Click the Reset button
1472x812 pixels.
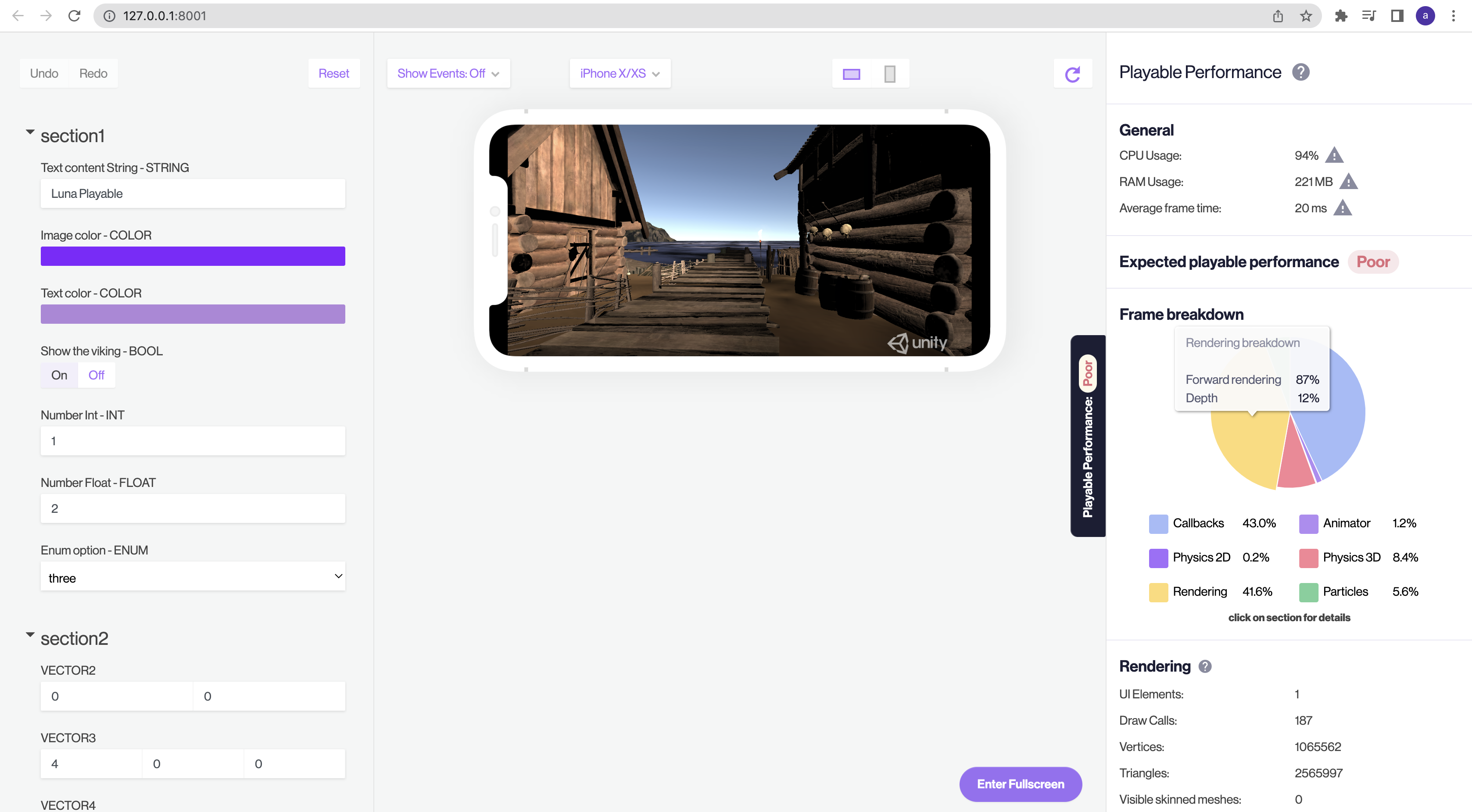pos(334,73)
